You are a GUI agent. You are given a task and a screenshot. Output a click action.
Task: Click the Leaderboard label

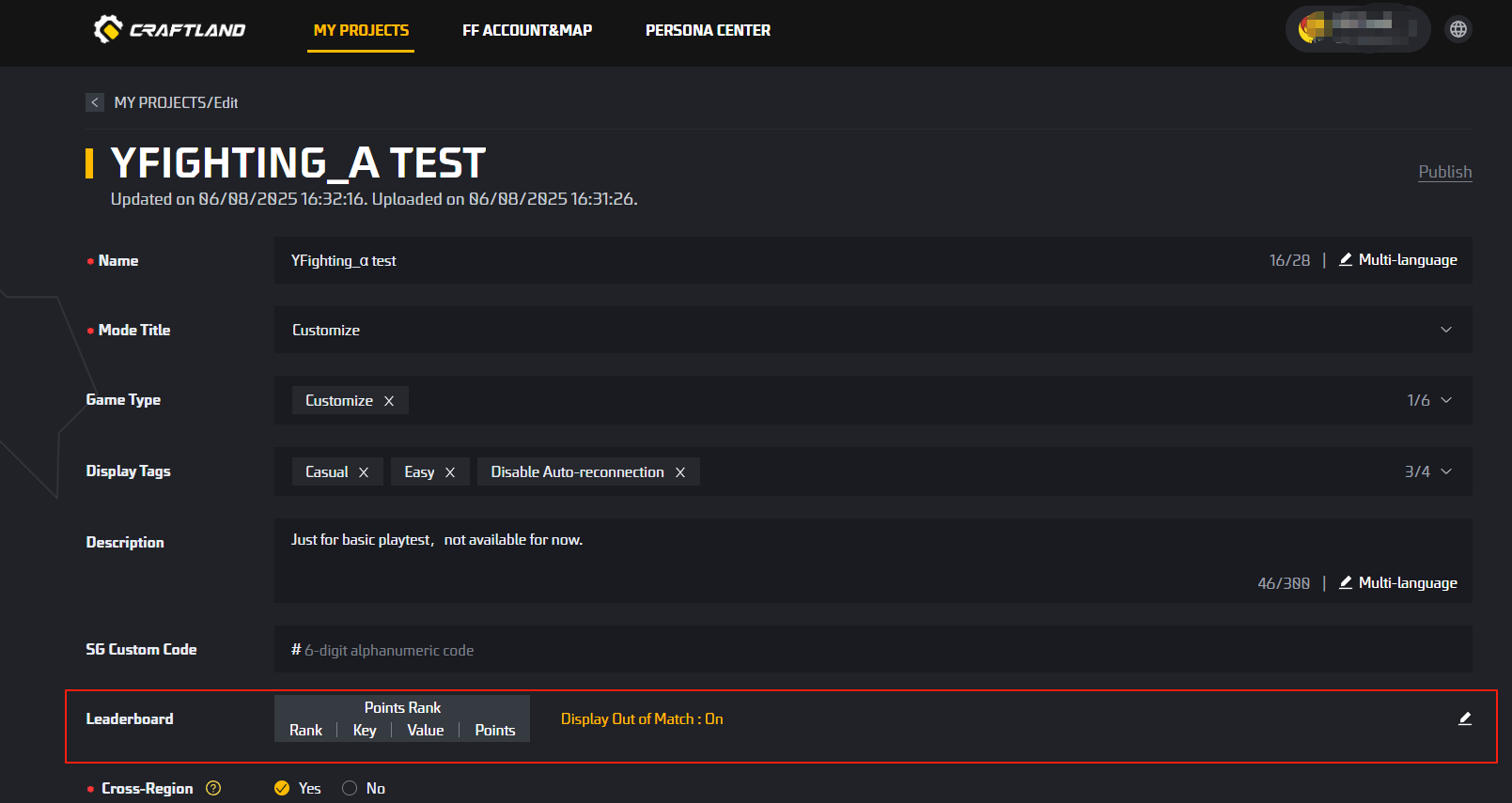(130, 718)
